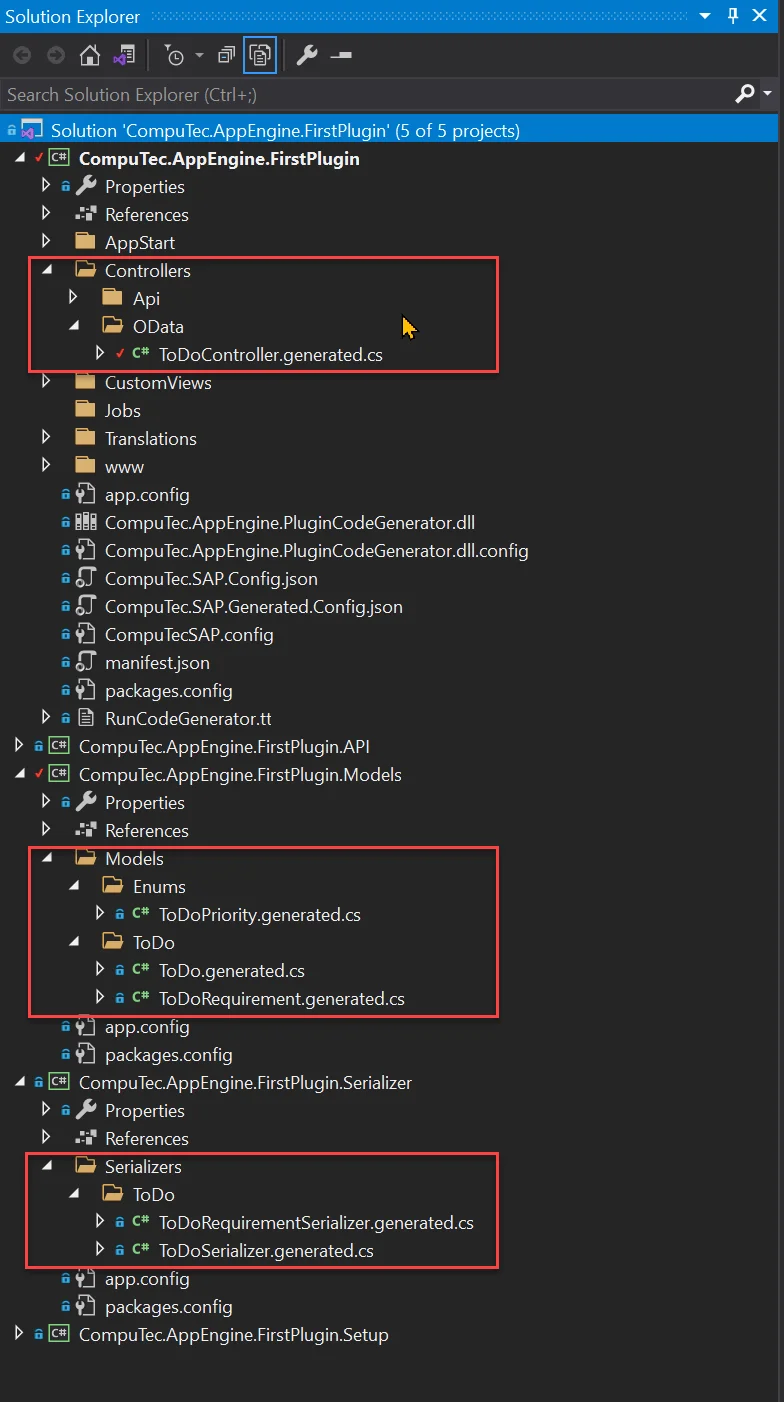
Task: Switch between solutions and folder views
Action: click(x=124, y=55)
